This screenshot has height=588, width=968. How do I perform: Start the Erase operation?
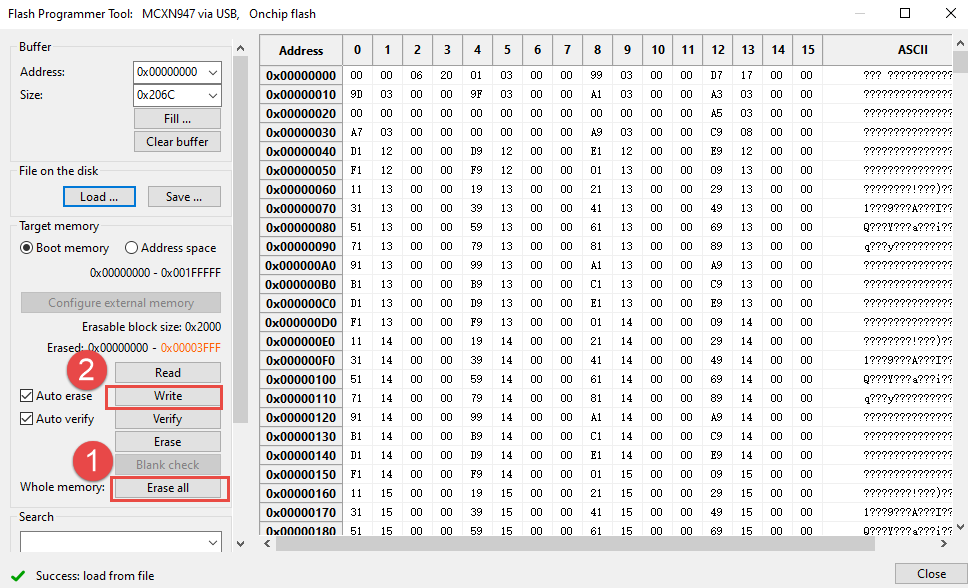167,441
